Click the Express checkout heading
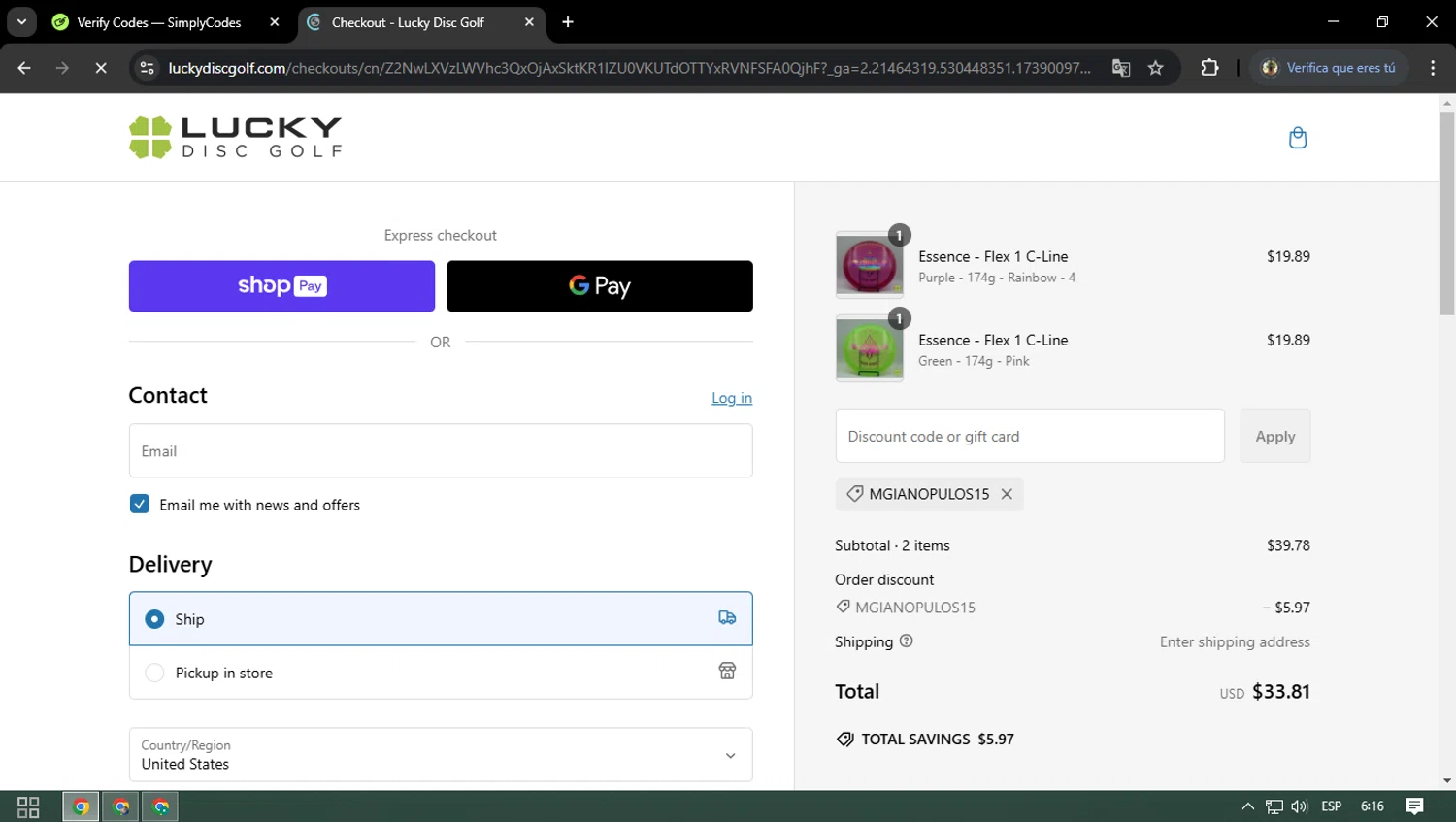This screenshot has height=822, width=1456. [441, 235]
